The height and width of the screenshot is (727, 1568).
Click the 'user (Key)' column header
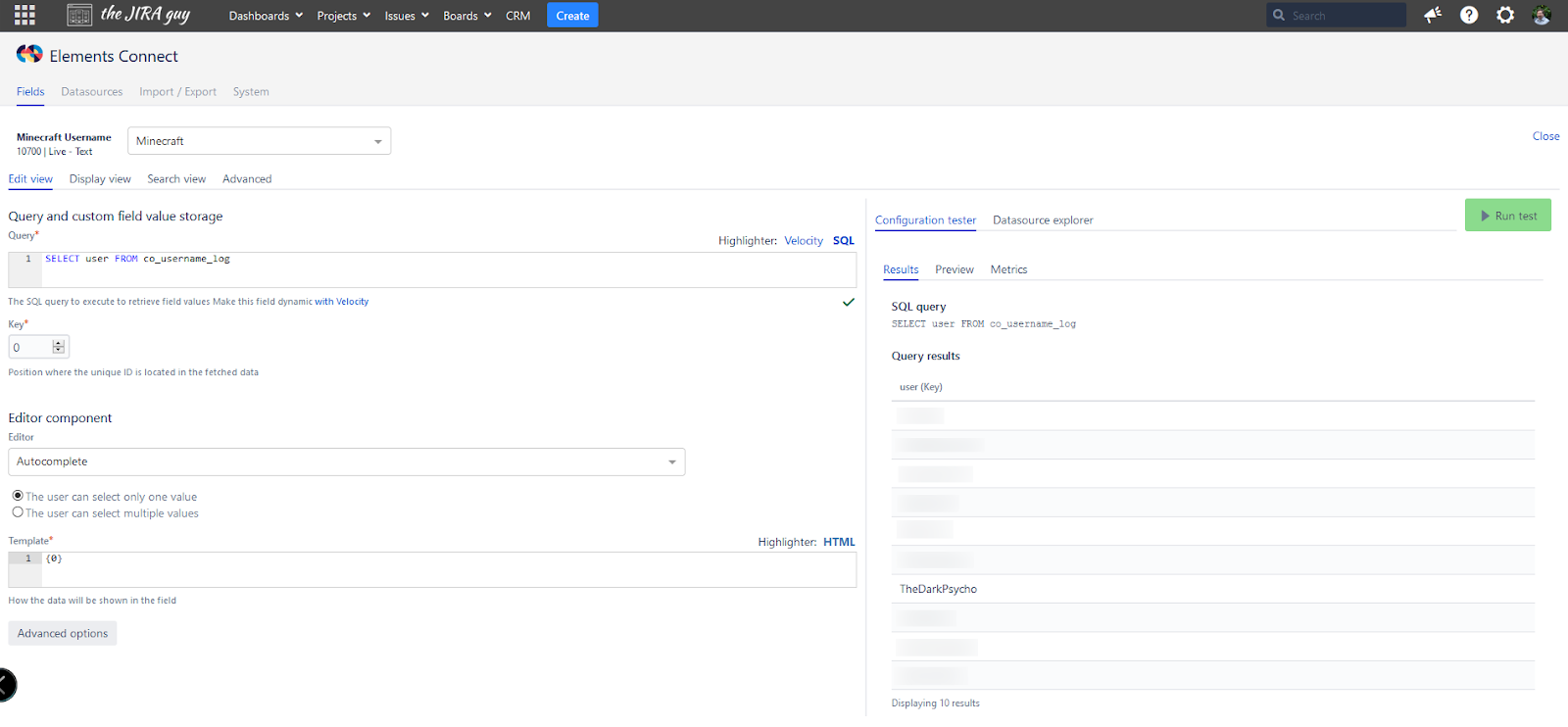click(921, 387)
